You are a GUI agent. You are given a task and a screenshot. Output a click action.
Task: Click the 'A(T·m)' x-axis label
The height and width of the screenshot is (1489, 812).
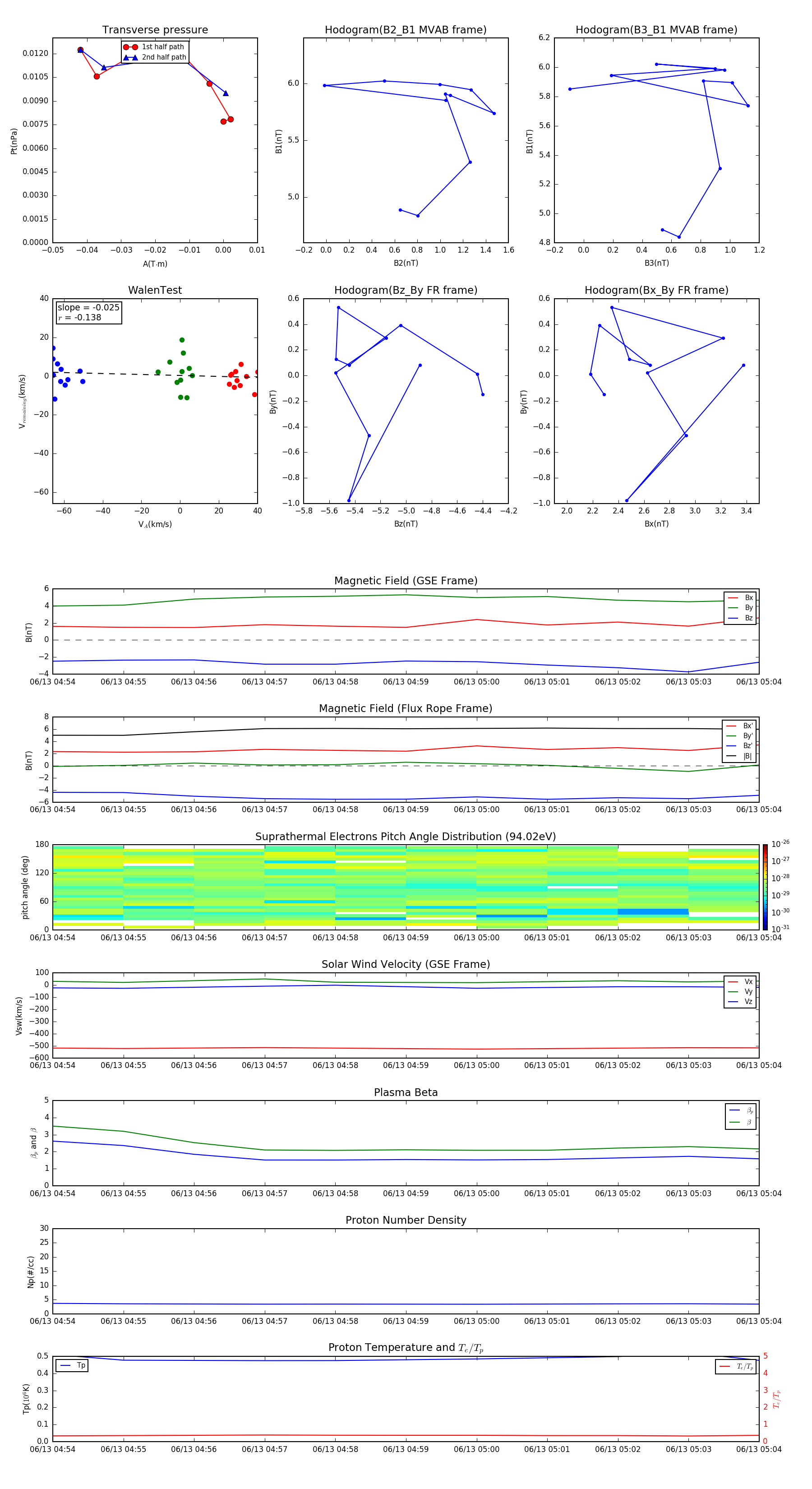(x=155, y=264)
